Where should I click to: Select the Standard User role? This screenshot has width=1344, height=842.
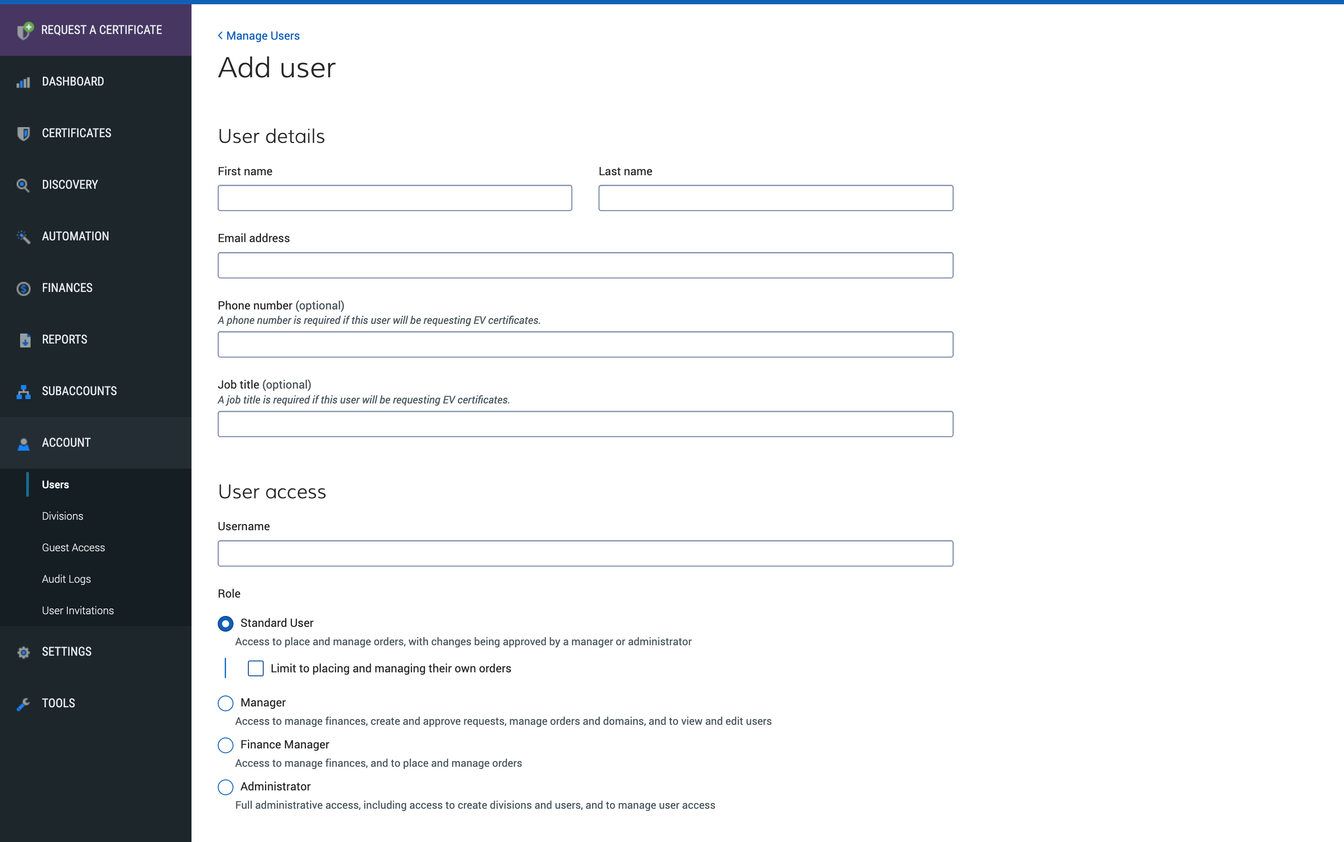[x=225, y=623]
